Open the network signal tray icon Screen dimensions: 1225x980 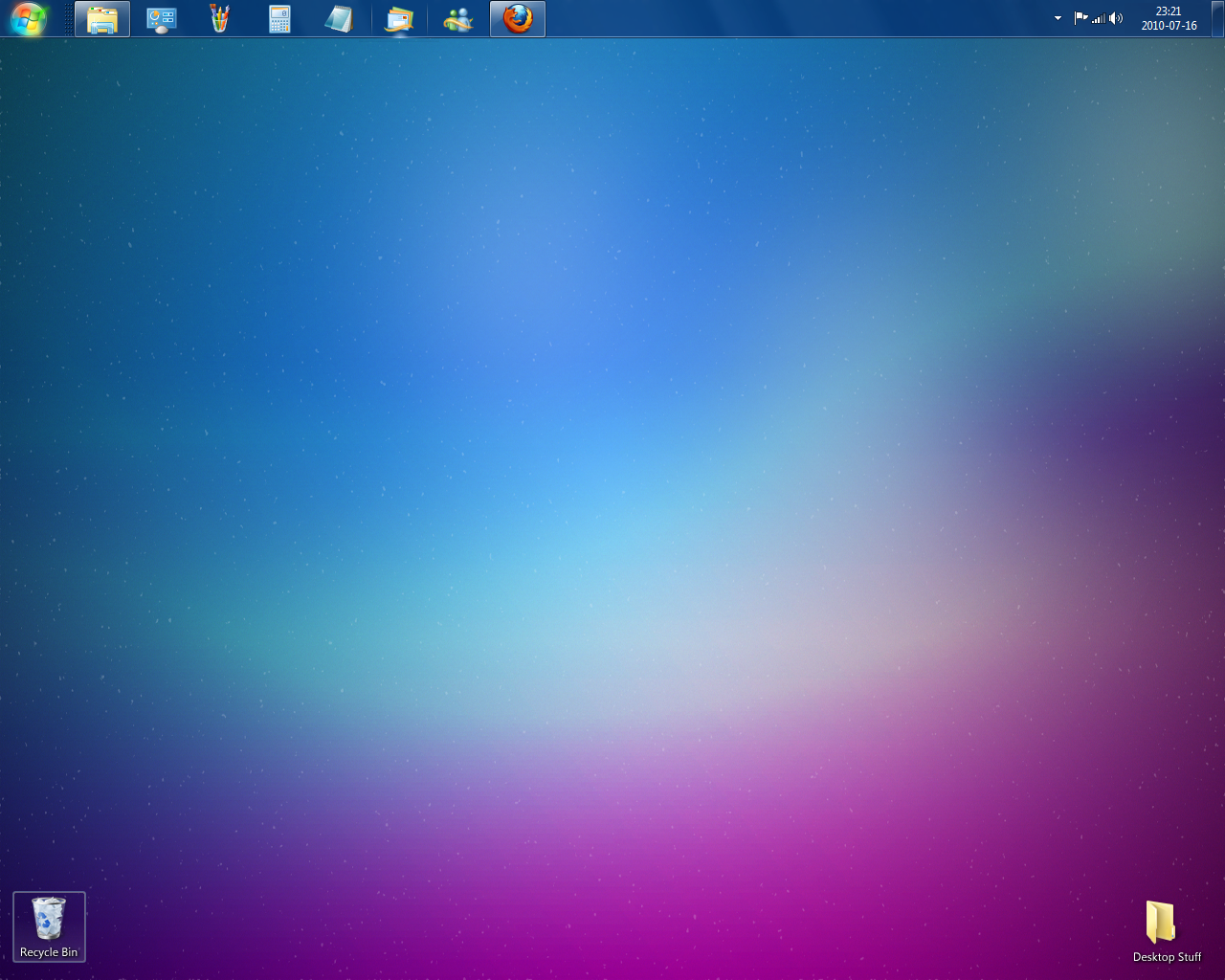1099,18
